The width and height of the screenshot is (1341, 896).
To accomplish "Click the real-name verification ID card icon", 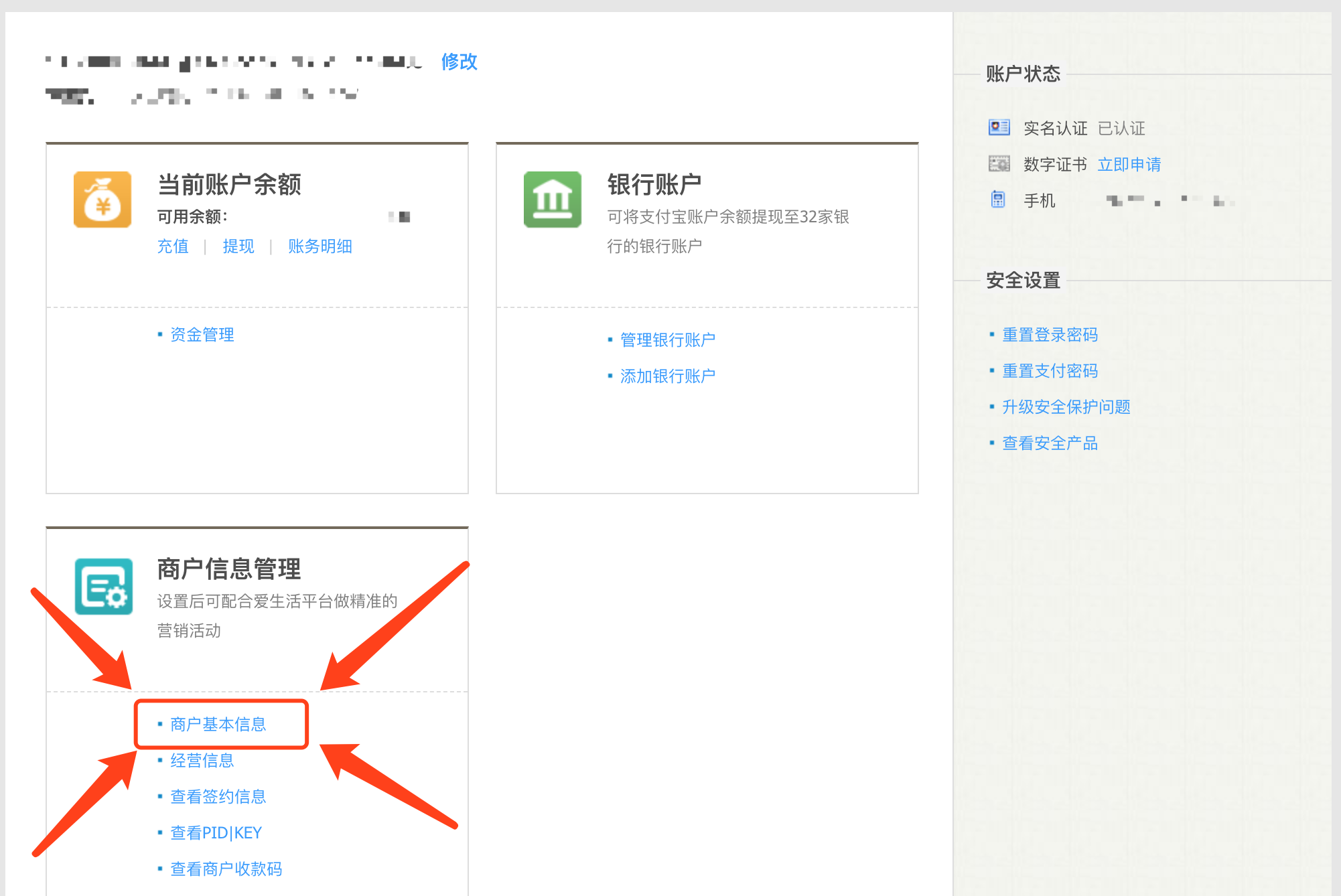I will [999, 127].
